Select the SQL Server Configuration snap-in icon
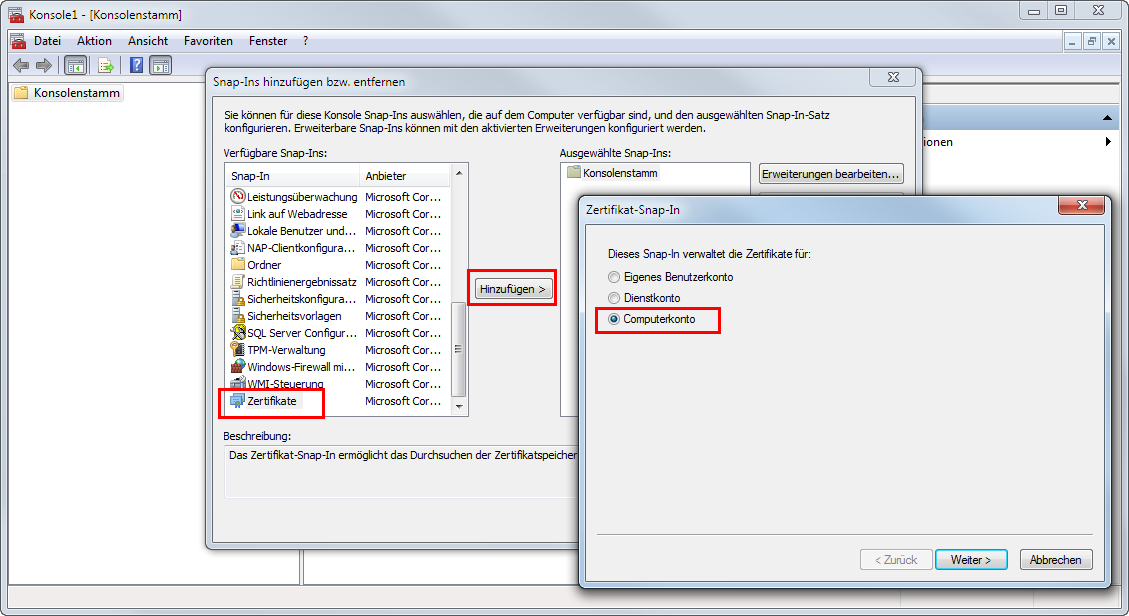 point(238,333)
